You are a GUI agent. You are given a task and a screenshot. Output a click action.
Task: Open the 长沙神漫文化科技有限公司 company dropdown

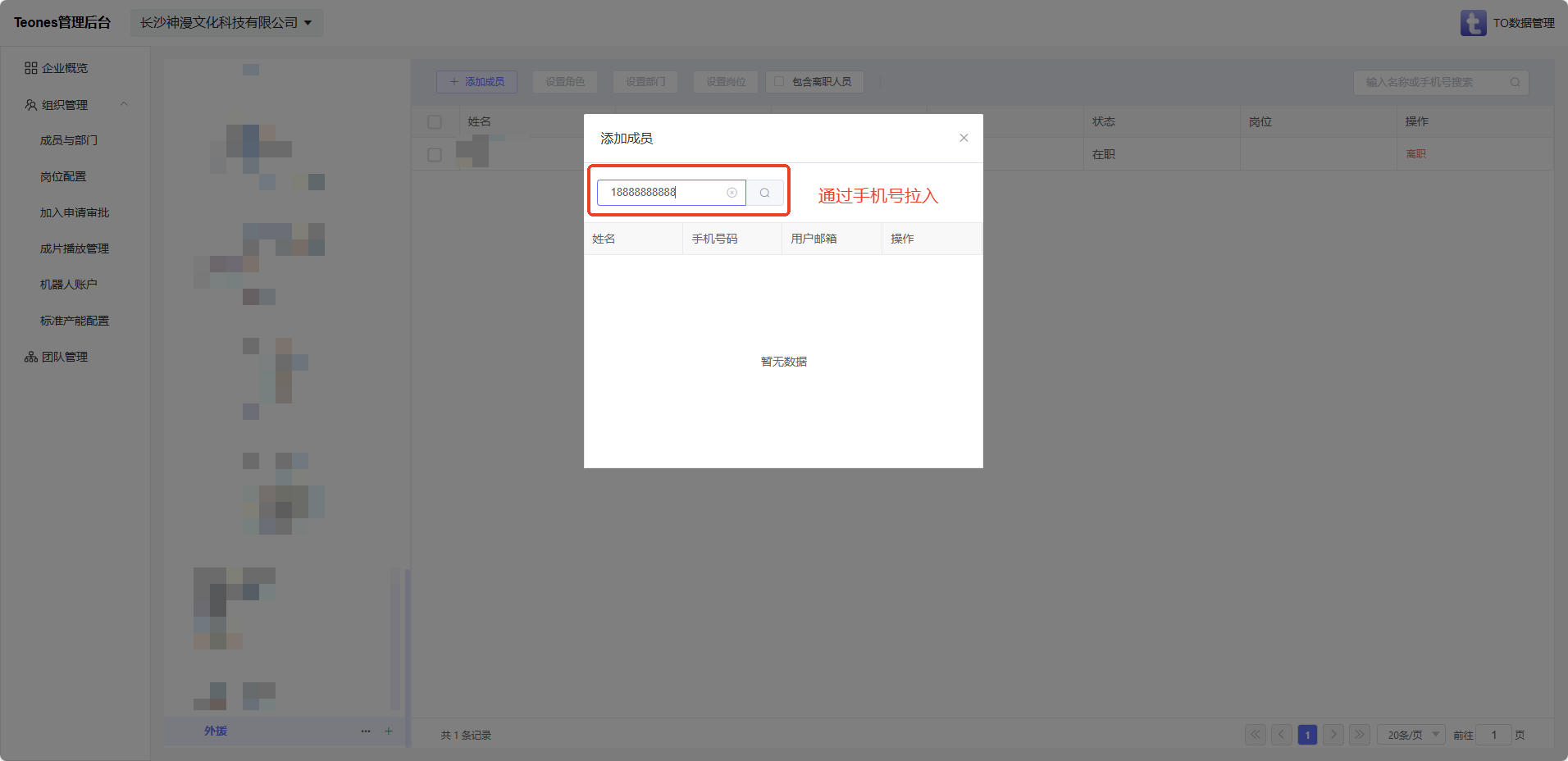coord(226,23)
